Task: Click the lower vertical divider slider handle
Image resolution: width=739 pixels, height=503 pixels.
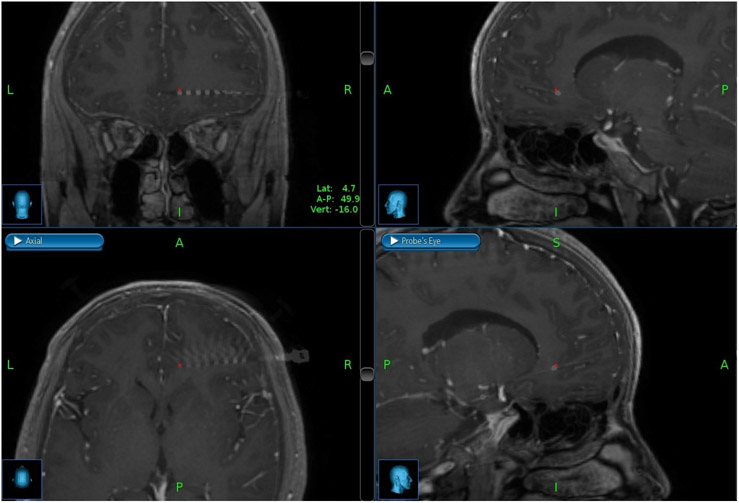Action: [367, 373]
